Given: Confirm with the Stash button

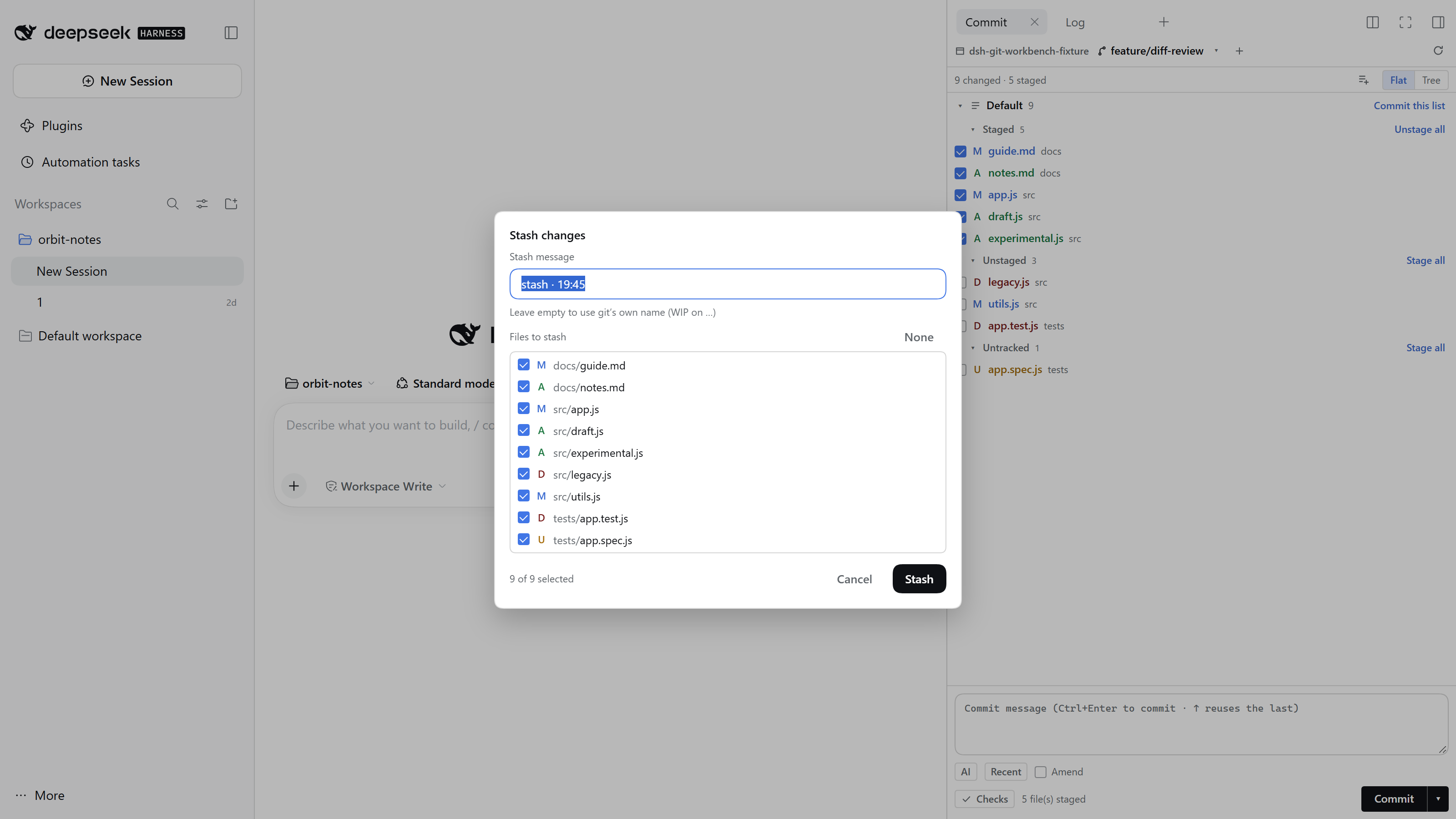Looking at the screenshot, I should click(x=919, y=579).
